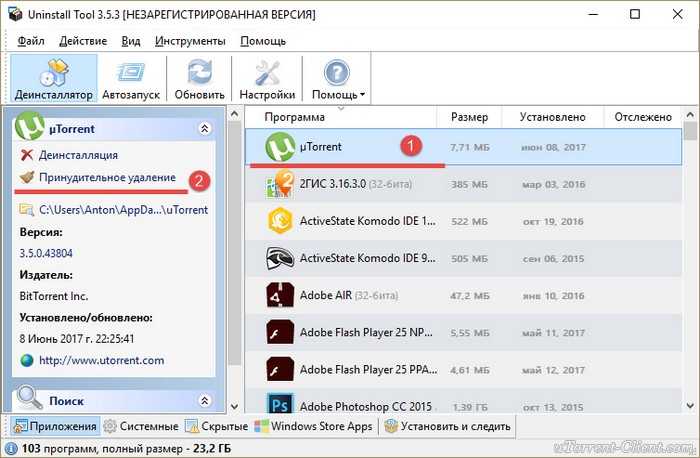Click the Помощь question mark icon
Image resolution: width=700 pixels, height=458 pixels.
(336, 72)
